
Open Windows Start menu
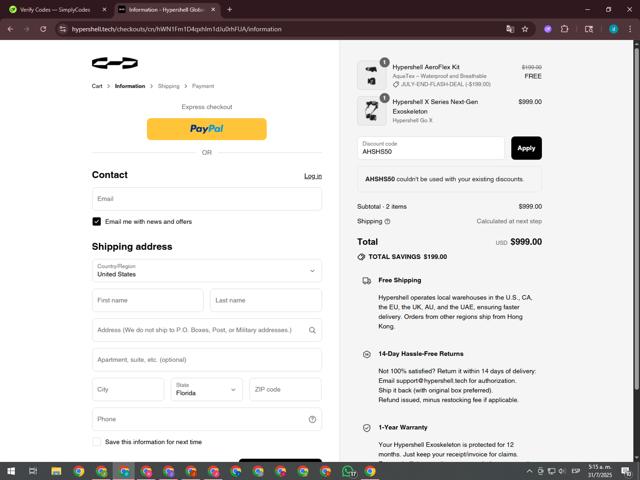[11, 471]
